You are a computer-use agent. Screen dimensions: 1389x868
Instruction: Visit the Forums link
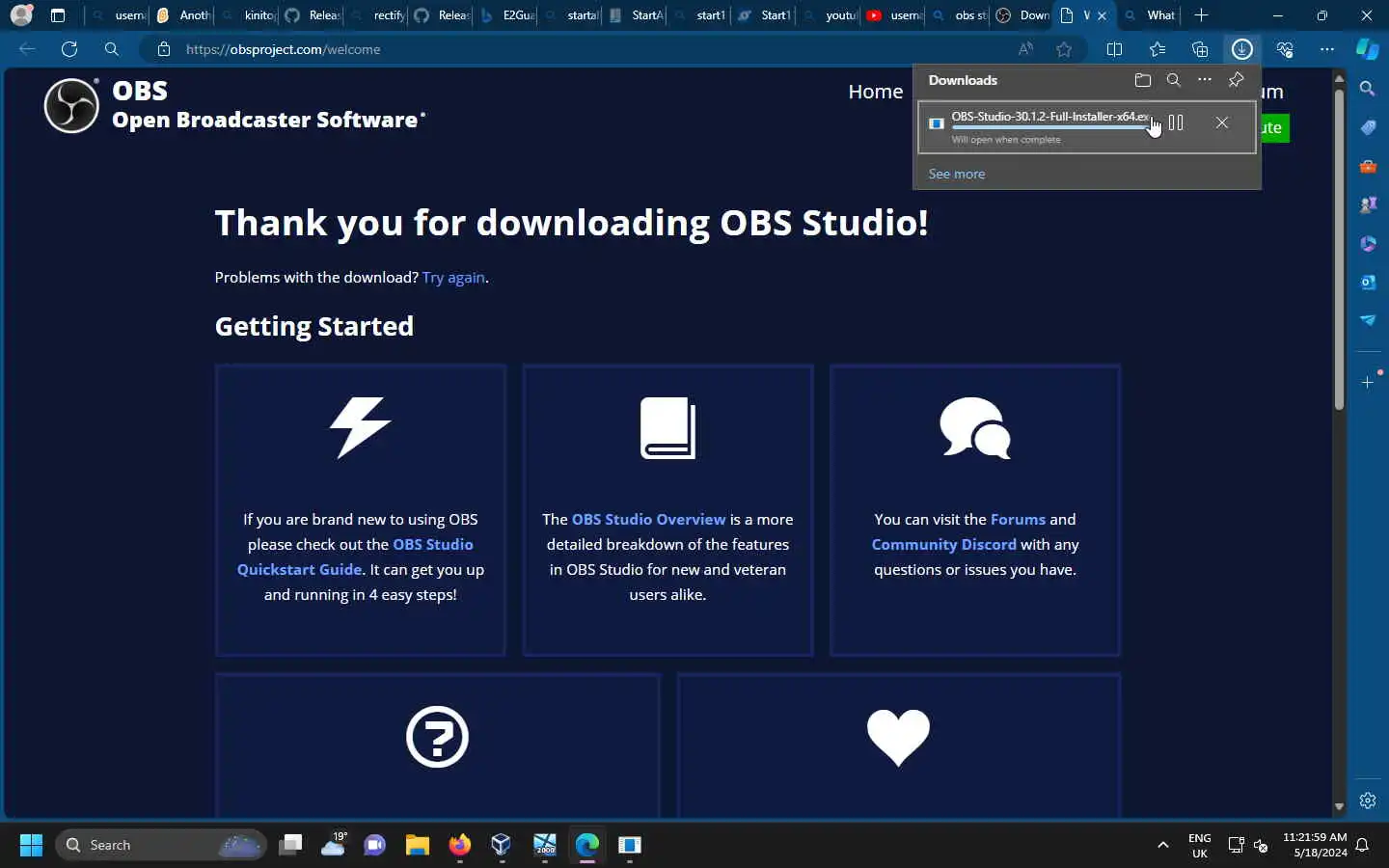click(x=1018, y=519)
